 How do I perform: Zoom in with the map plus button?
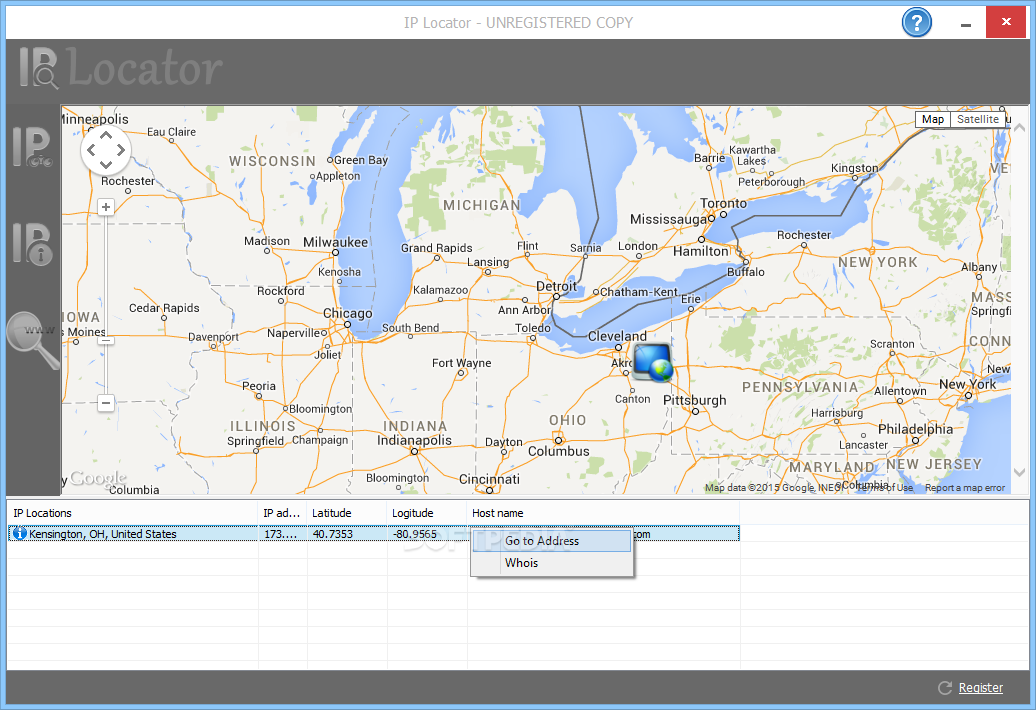[x=106, y=207]
